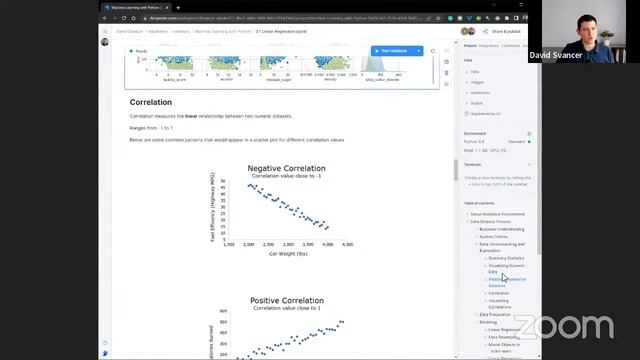640x360 pixels.
Task: Click David Svancer breadcrumb
Action: point(129,31)
